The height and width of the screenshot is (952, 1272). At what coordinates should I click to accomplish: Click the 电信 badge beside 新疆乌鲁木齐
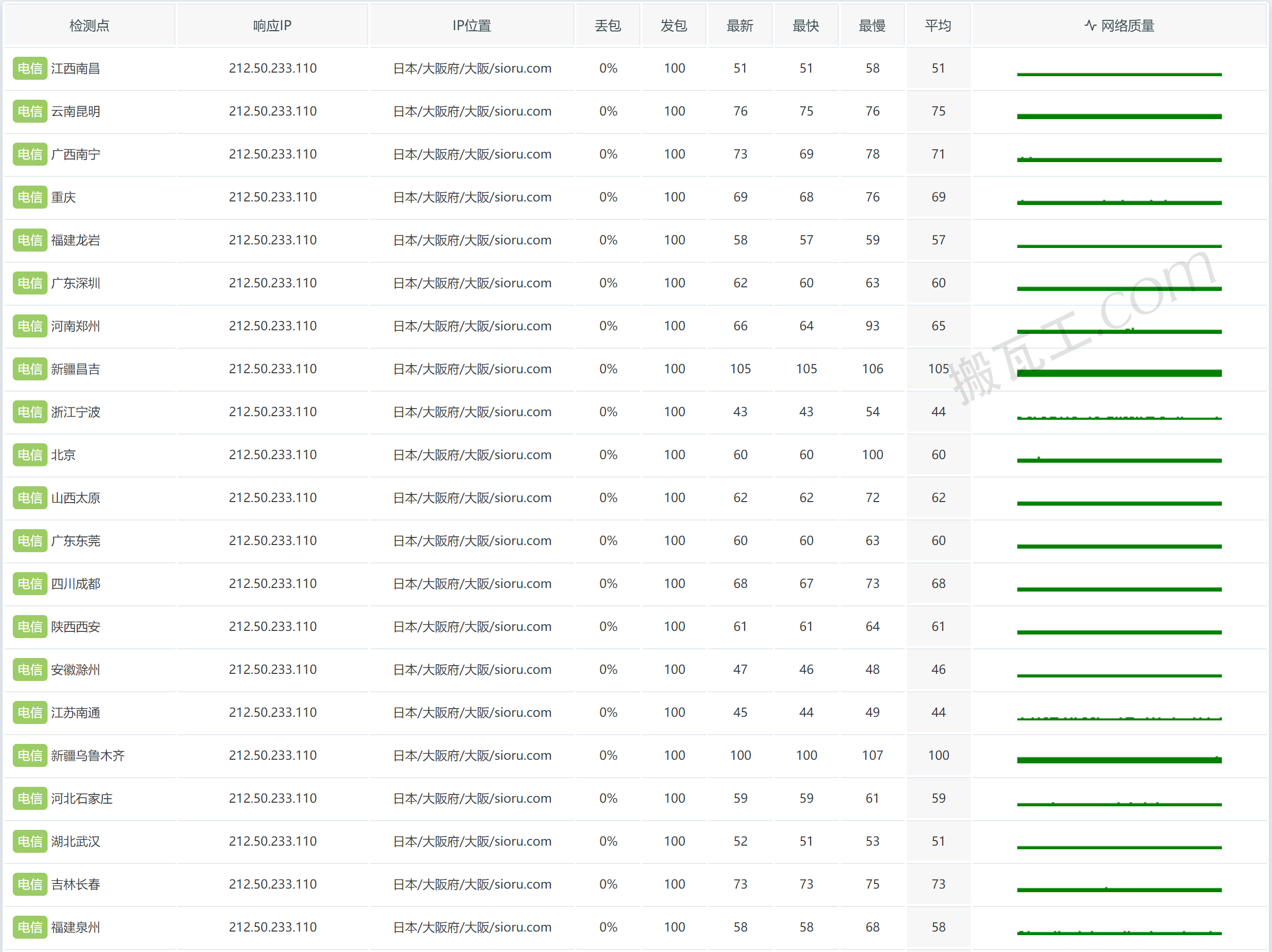click(x=30, y=755)
